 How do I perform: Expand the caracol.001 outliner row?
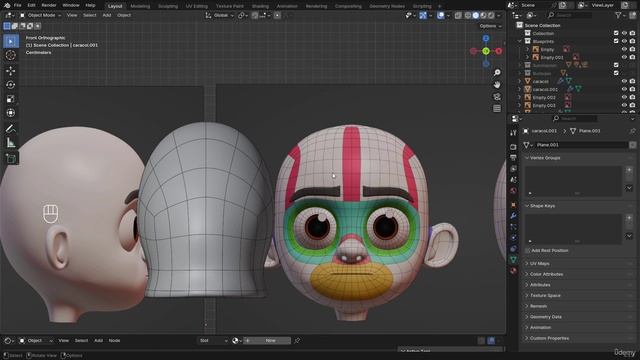pyautogui.click(x=520, y=89)
